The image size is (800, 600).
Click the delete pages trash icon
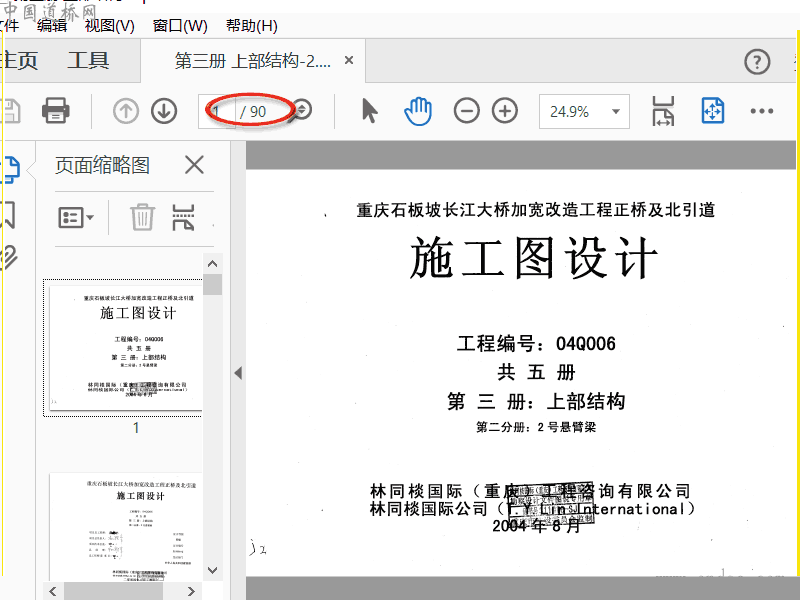(x=142, y=217)
